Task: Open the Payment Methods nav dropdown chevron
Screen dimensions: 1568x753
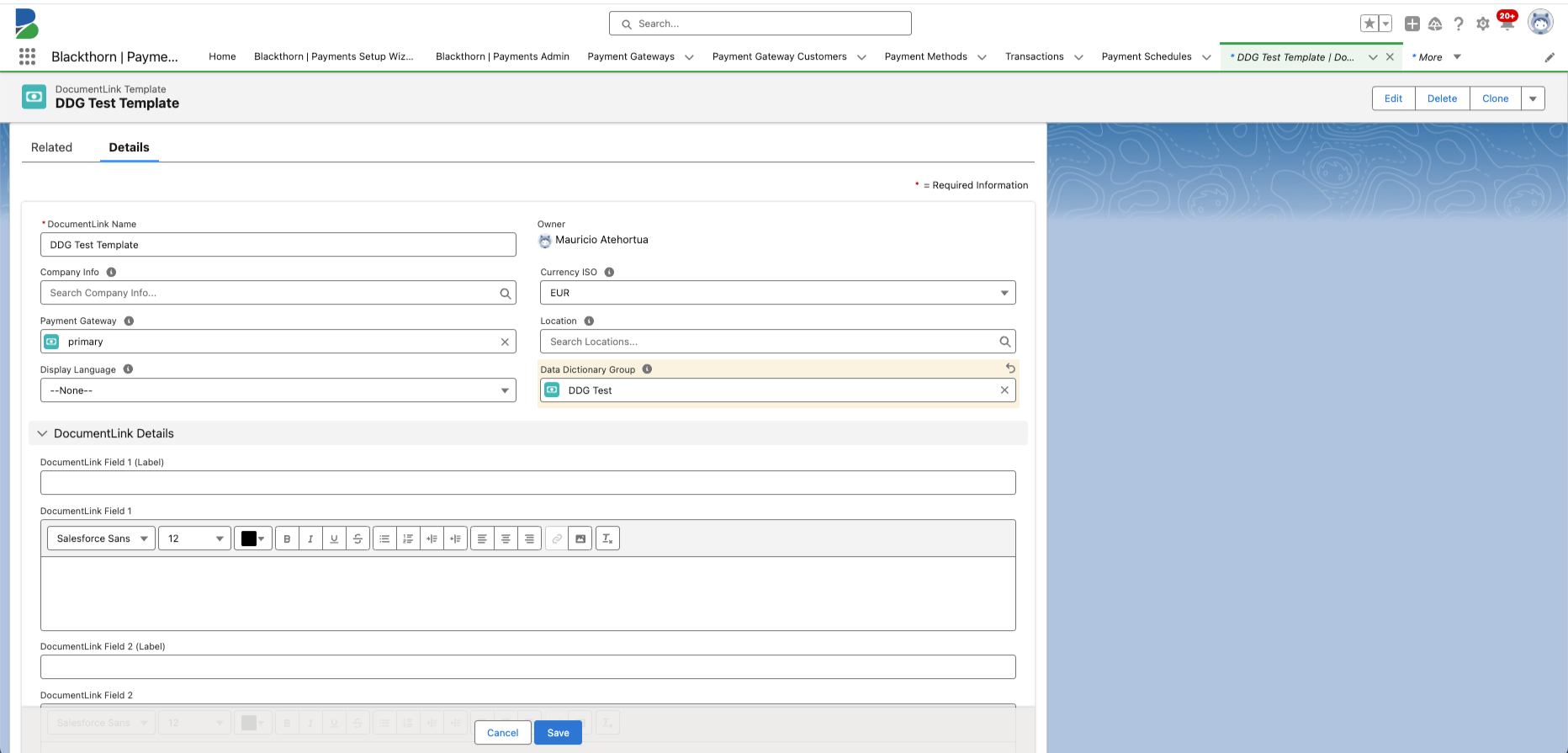Action: (982, 57)
